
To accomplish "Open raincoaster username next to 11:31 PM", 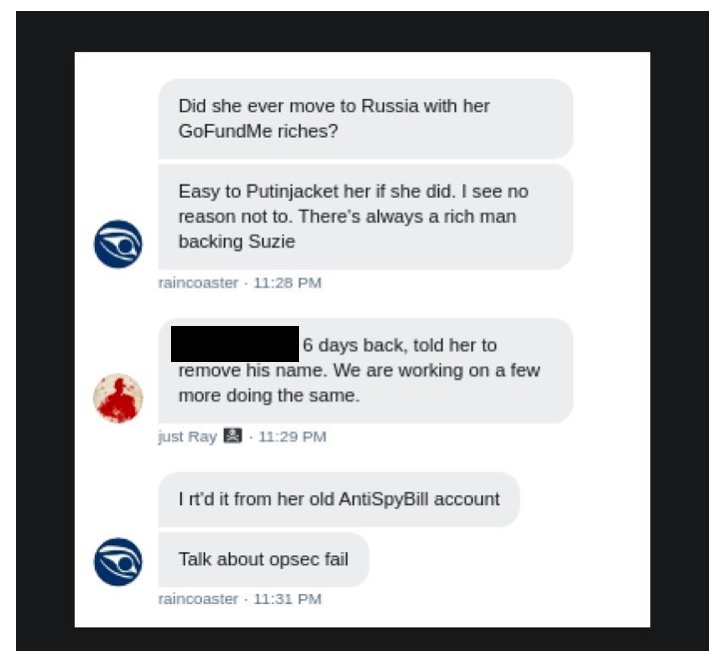I will click(198, 599).
